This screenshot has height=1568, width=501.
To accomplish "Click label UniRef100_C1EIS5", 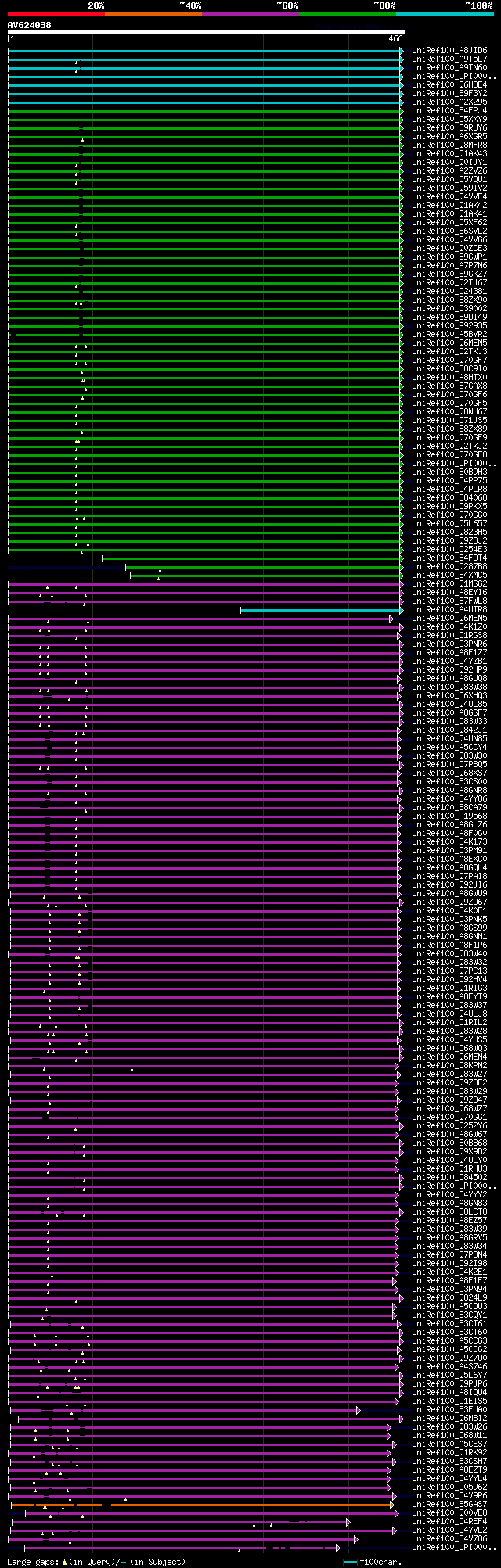I will coord(449,1401).
